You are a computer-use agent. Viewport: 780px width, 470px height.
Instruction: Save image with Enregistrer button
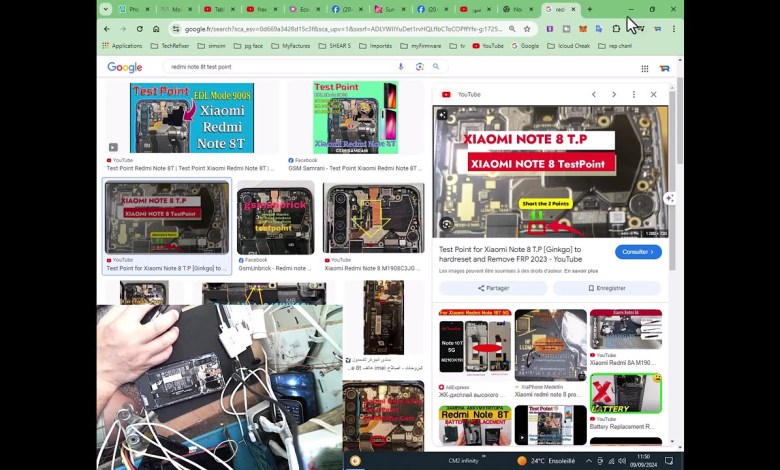point(606,288)
